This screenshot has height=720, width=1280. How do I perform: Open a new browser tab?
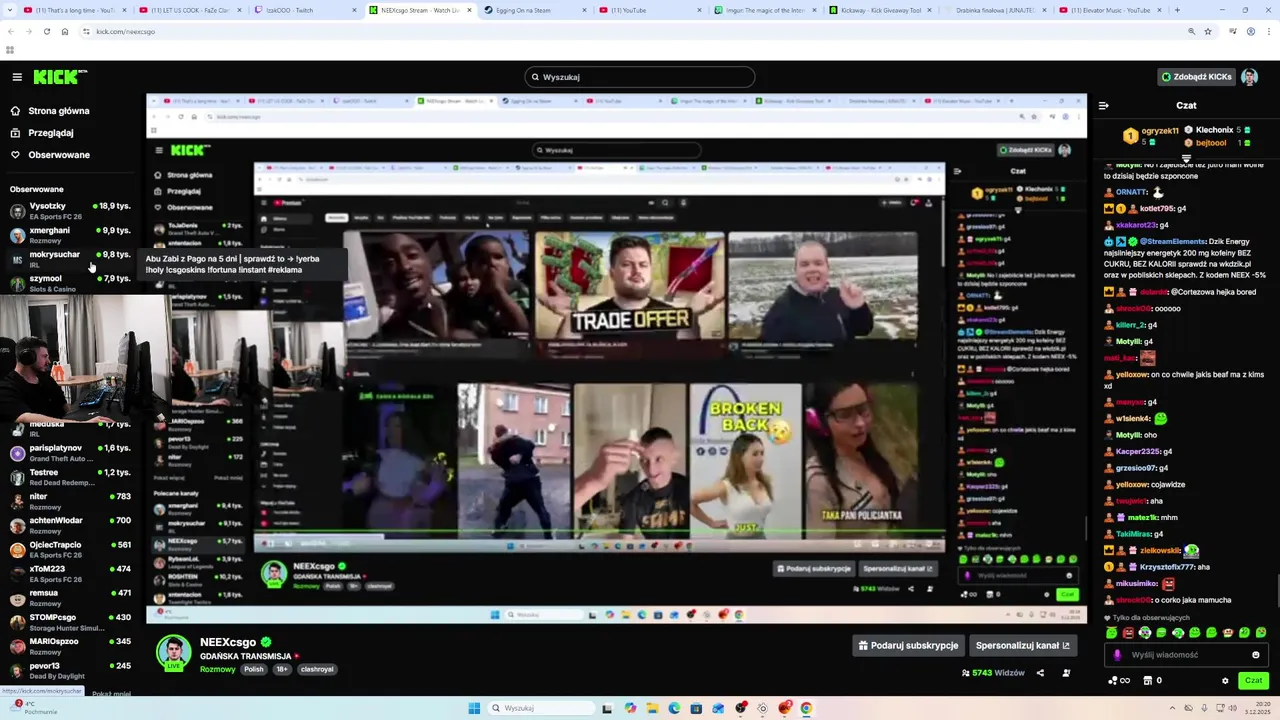(x=1177, y=10)
